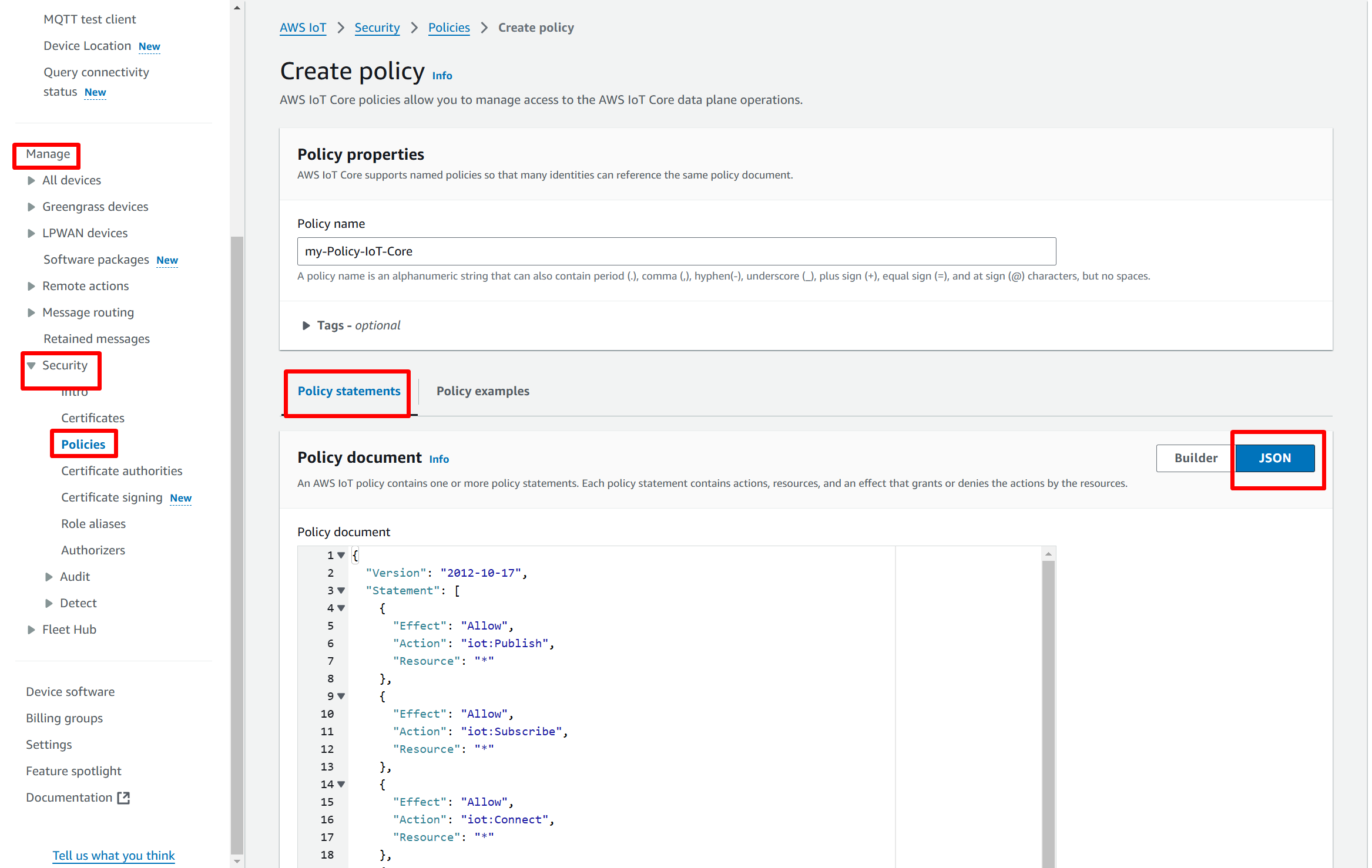
Task: Open Feature spotlight page
Action: [x=73, y=771]
